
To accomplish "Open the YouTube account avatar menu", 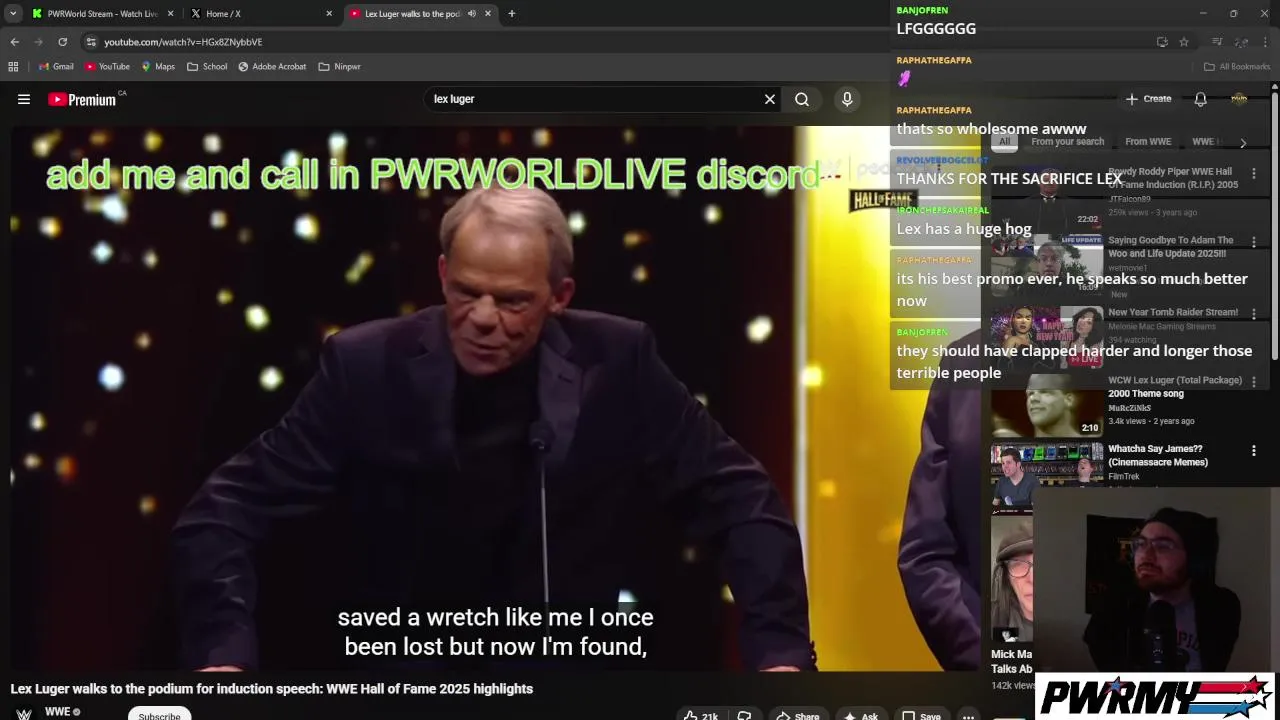I will coord(1239,99).
